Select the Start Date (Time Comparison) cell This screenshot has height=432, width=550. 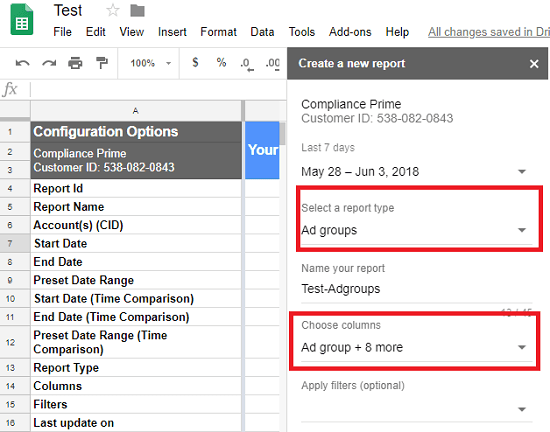(x=136, y=298)
